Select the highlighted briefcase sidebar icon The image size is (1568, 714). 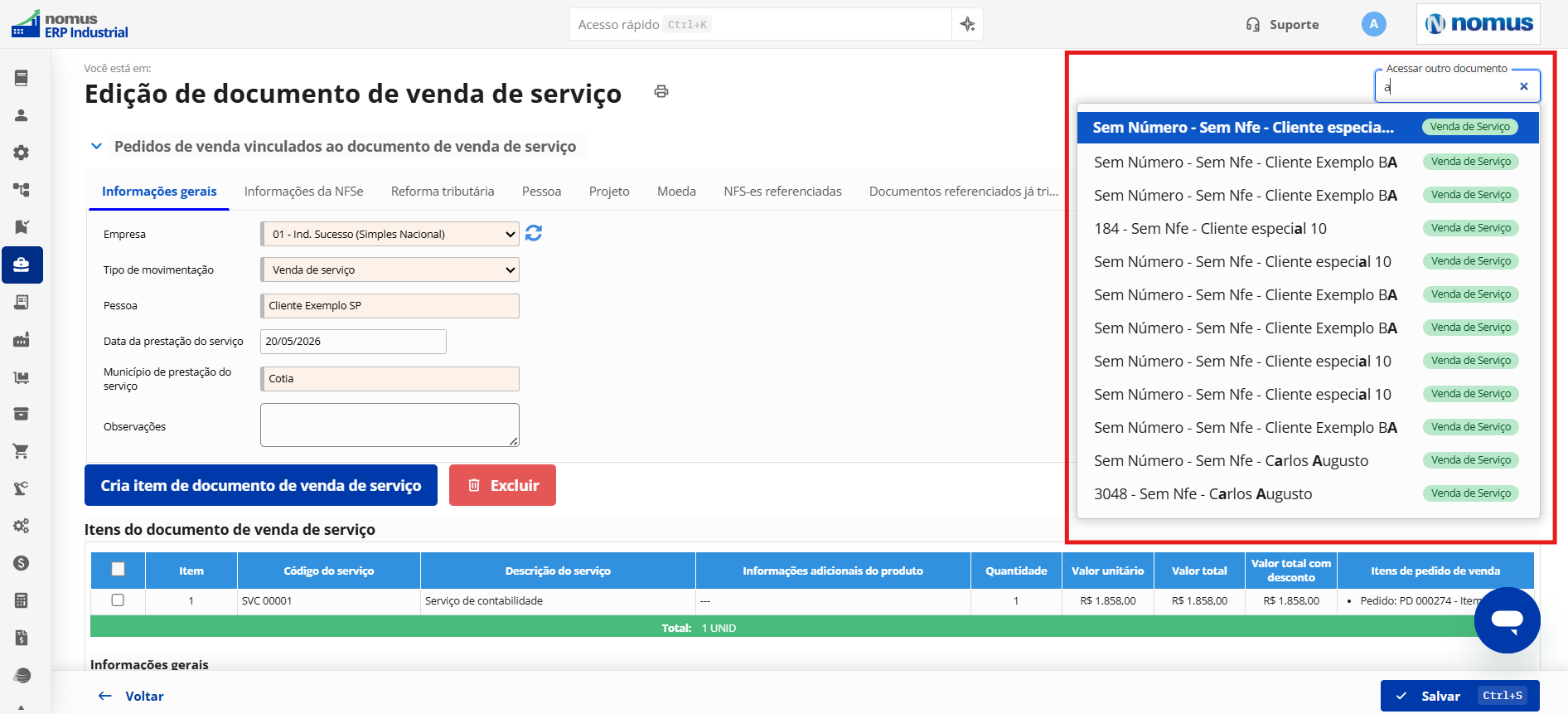tap(22, 265)
